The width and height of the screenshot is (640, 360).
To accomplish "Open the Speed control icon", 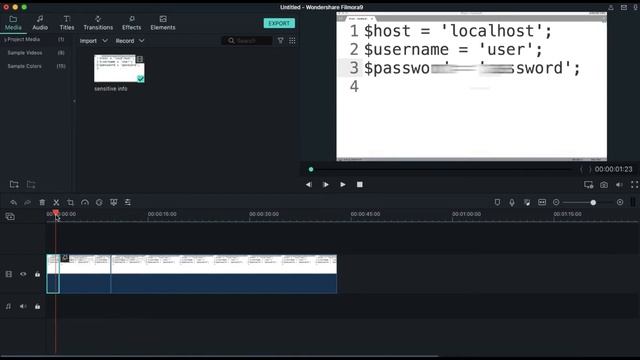I will click(85, 202).
